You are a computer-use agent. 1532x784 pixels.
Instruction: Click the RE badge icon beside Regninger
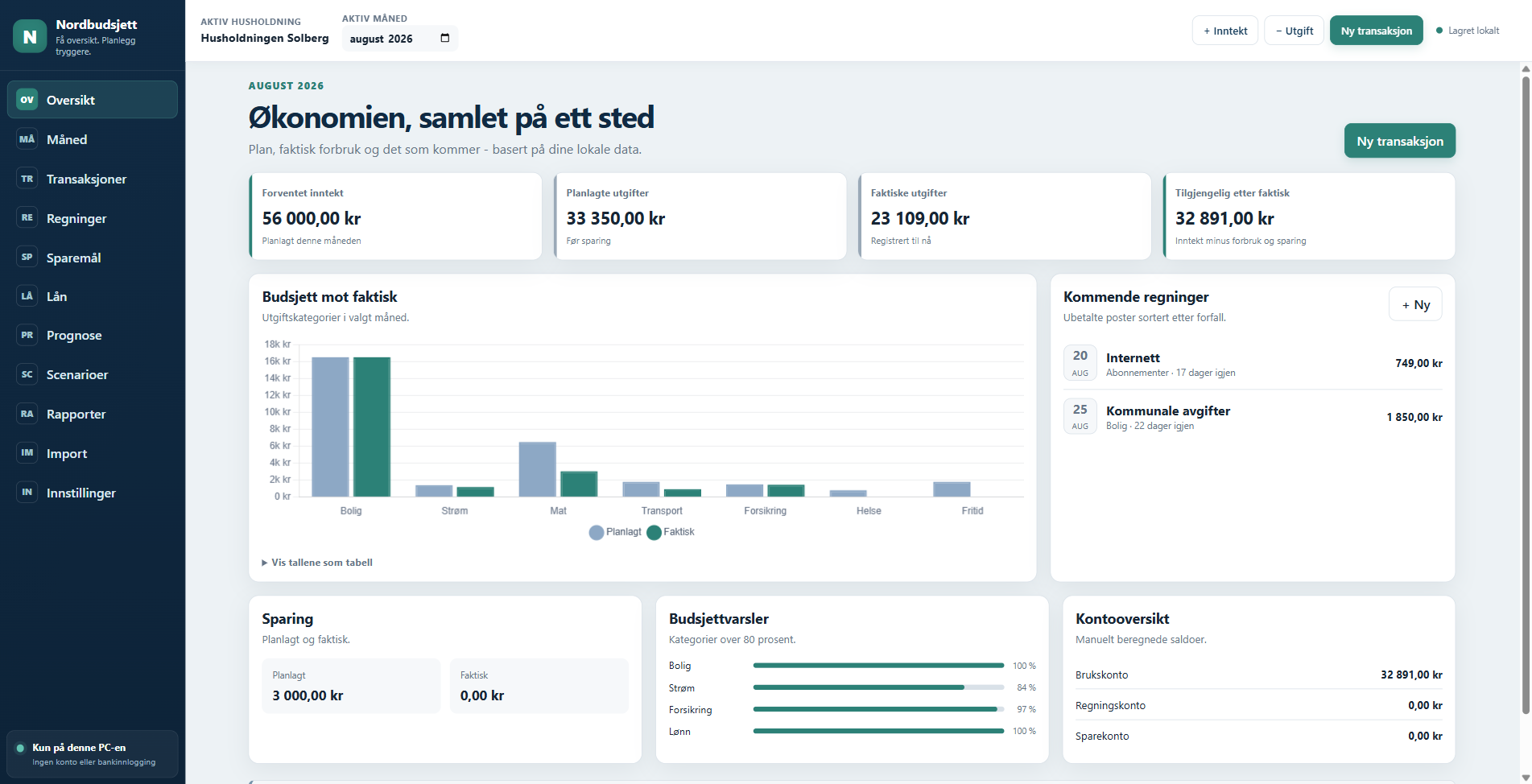27,218
